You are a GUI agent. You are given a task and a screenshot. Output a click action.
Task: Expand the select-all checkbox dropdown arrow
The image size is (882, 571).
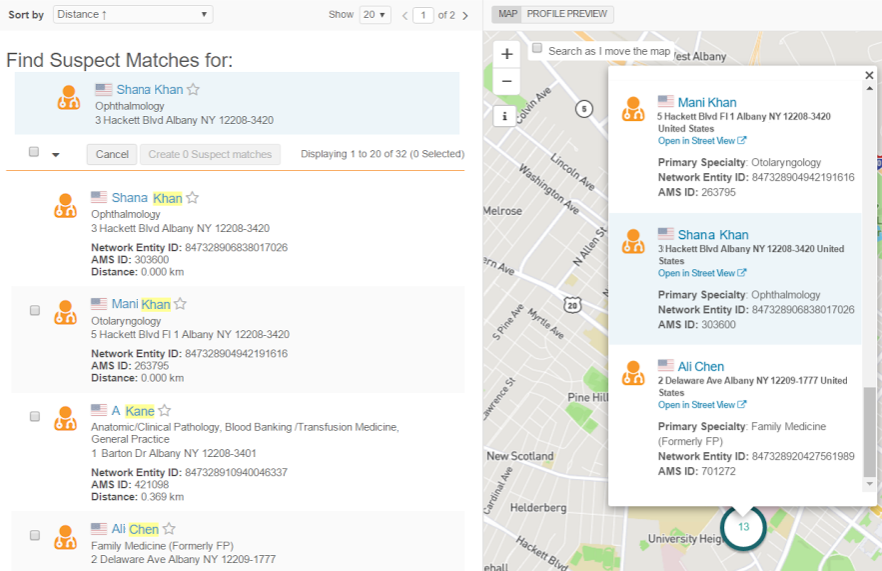pyautogui.click(x=56, y=155)
